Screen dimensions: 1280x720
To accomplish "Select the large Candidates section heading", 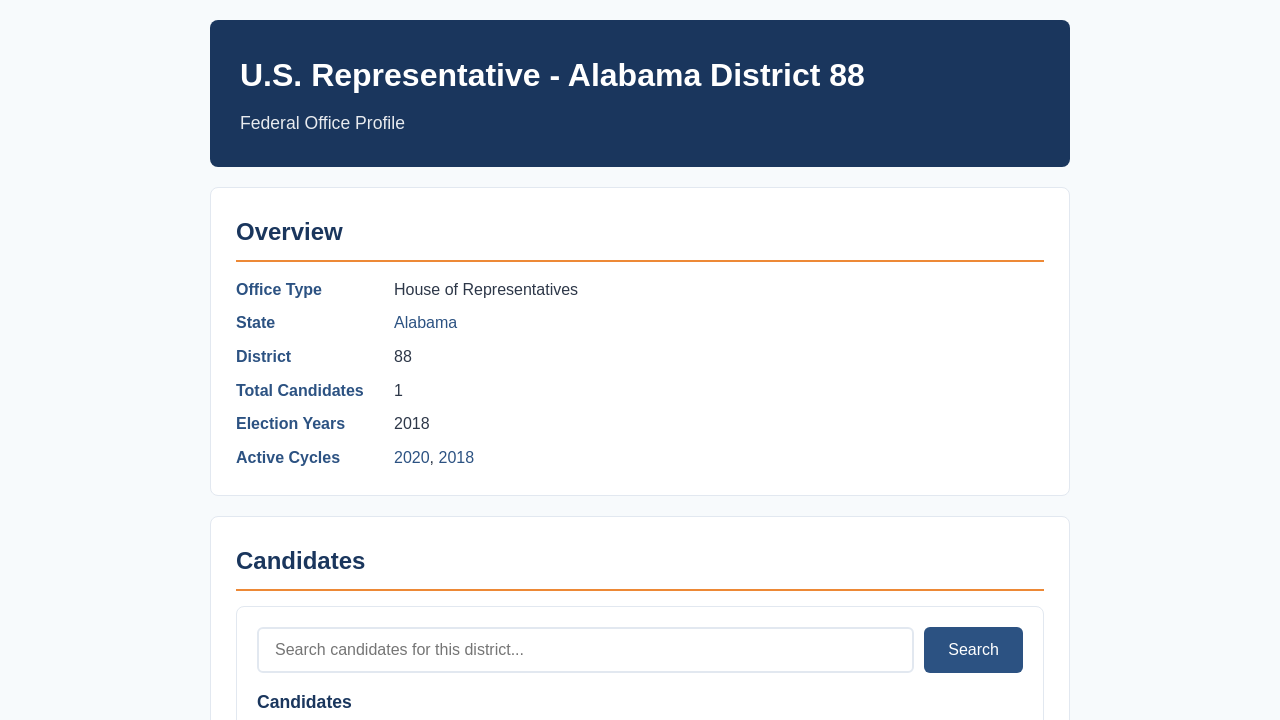I will (x=300, y=561).
